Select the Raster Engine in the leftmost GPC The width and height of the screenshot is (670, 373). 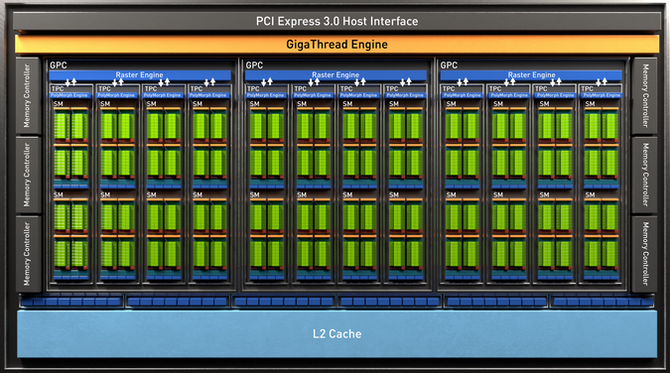[140, 75]
